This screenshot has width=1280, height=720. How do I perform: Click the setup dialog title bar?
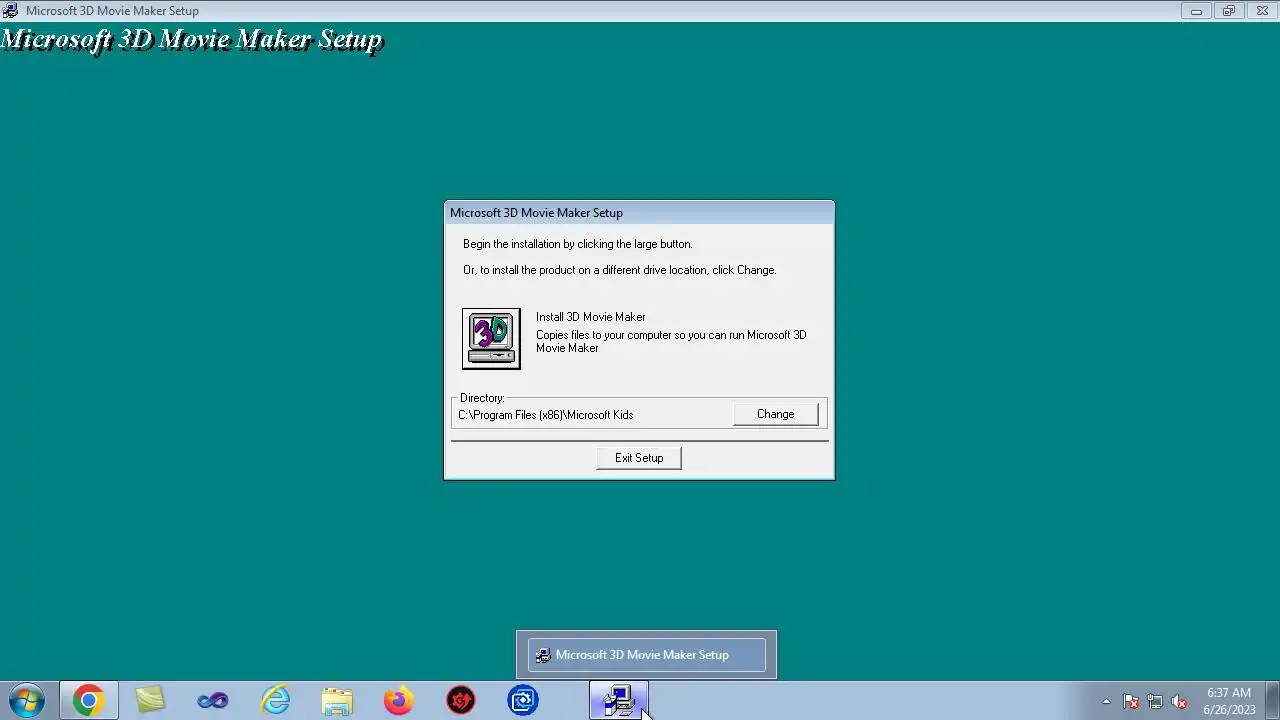pyautogui.click(x=639, y=213)
